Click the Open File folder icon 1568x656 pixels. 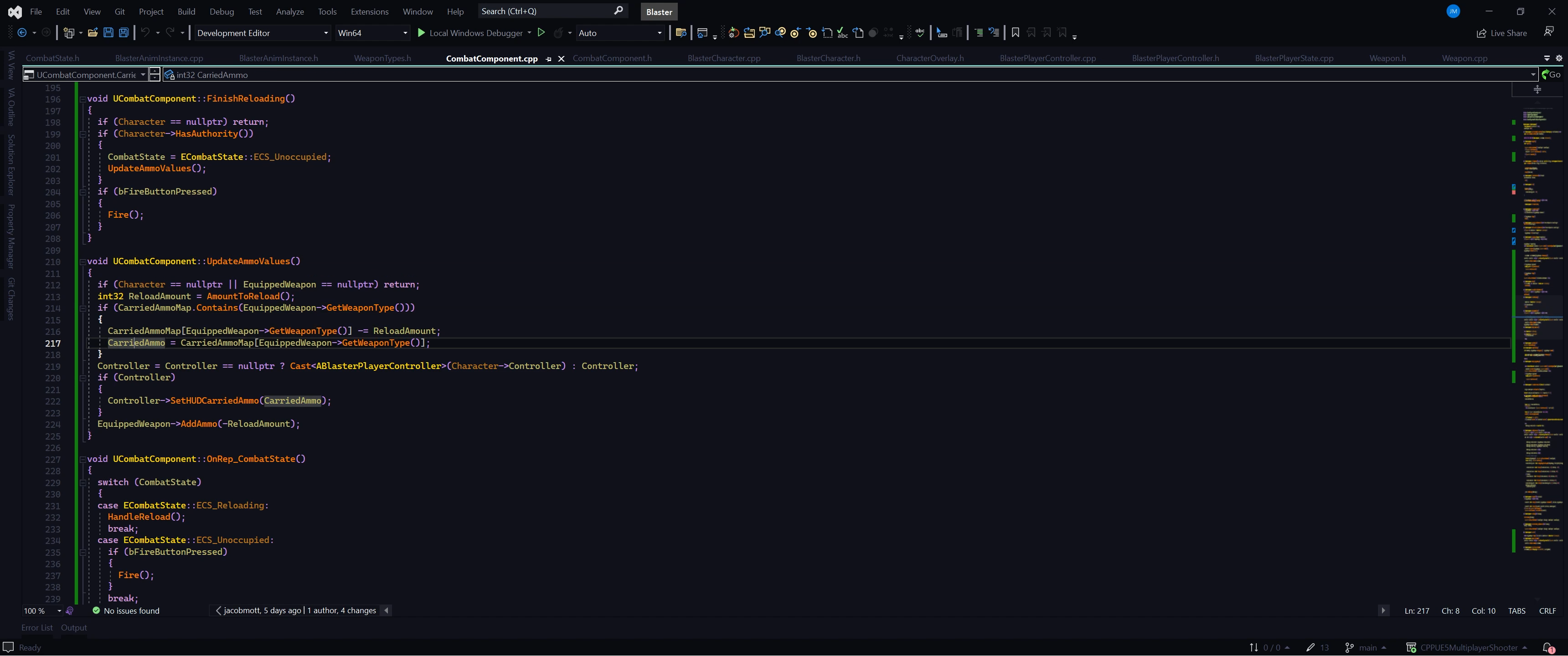(93, 33)
